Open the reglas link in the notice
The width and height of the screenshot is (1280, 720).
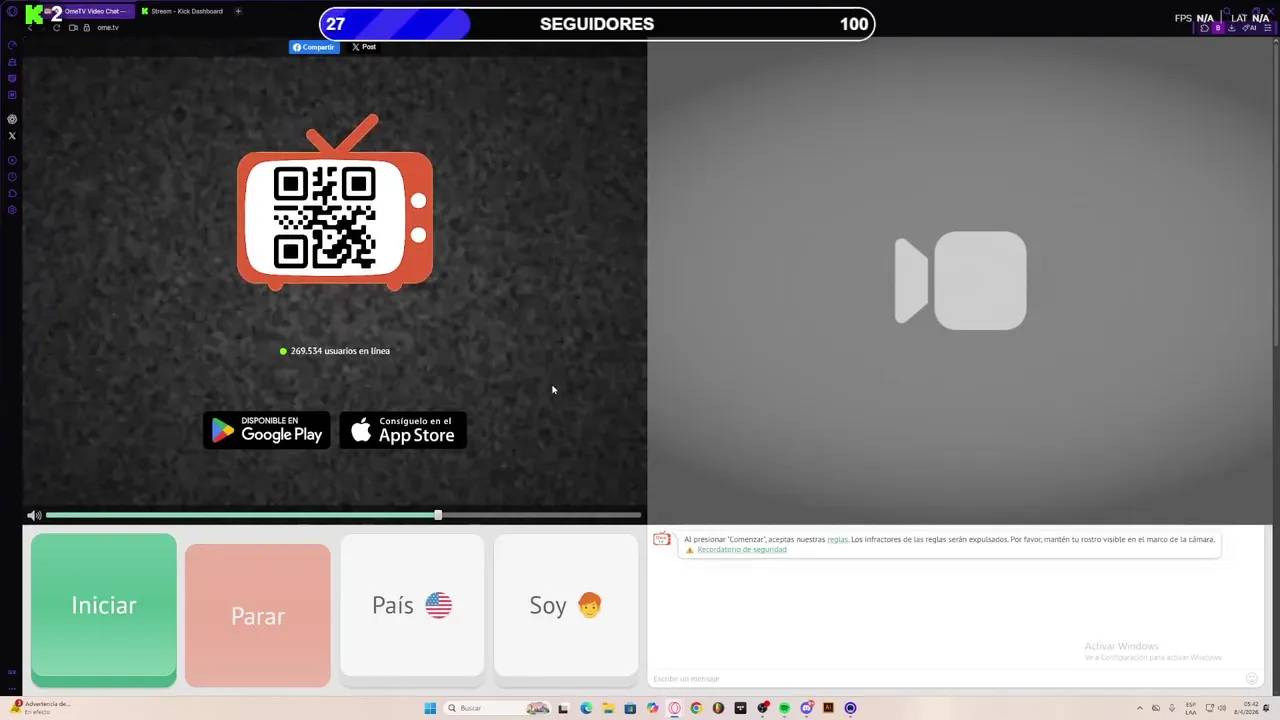837,540
